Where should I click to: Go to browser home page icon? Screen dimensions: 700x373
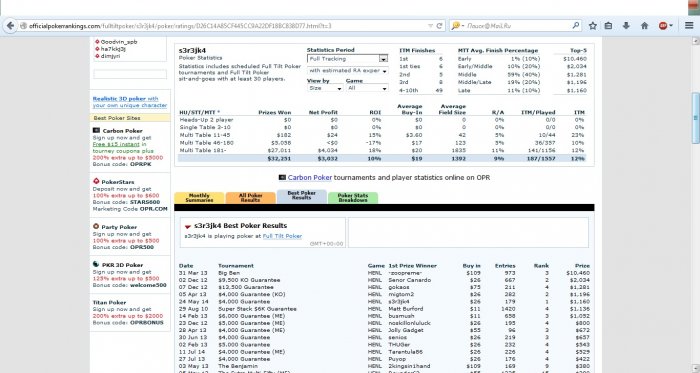coord(644,26)
